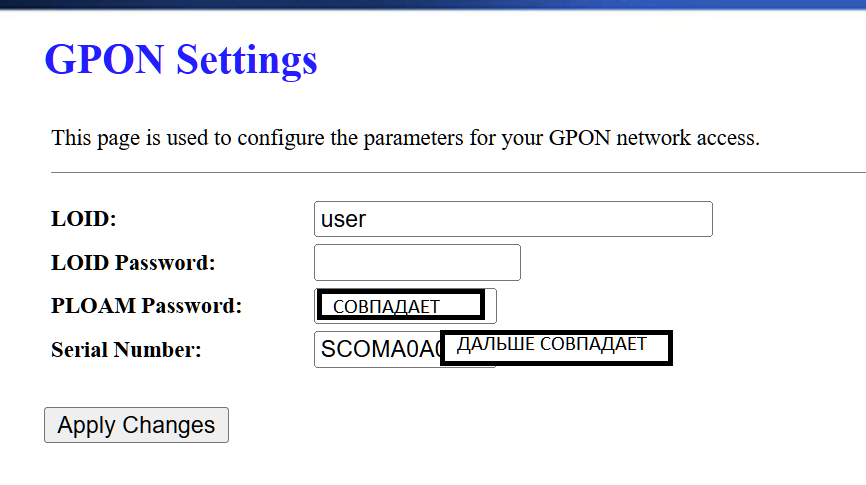866x485 pixels.
Task: Click the bold LOID: label
Action: [84, 219]
